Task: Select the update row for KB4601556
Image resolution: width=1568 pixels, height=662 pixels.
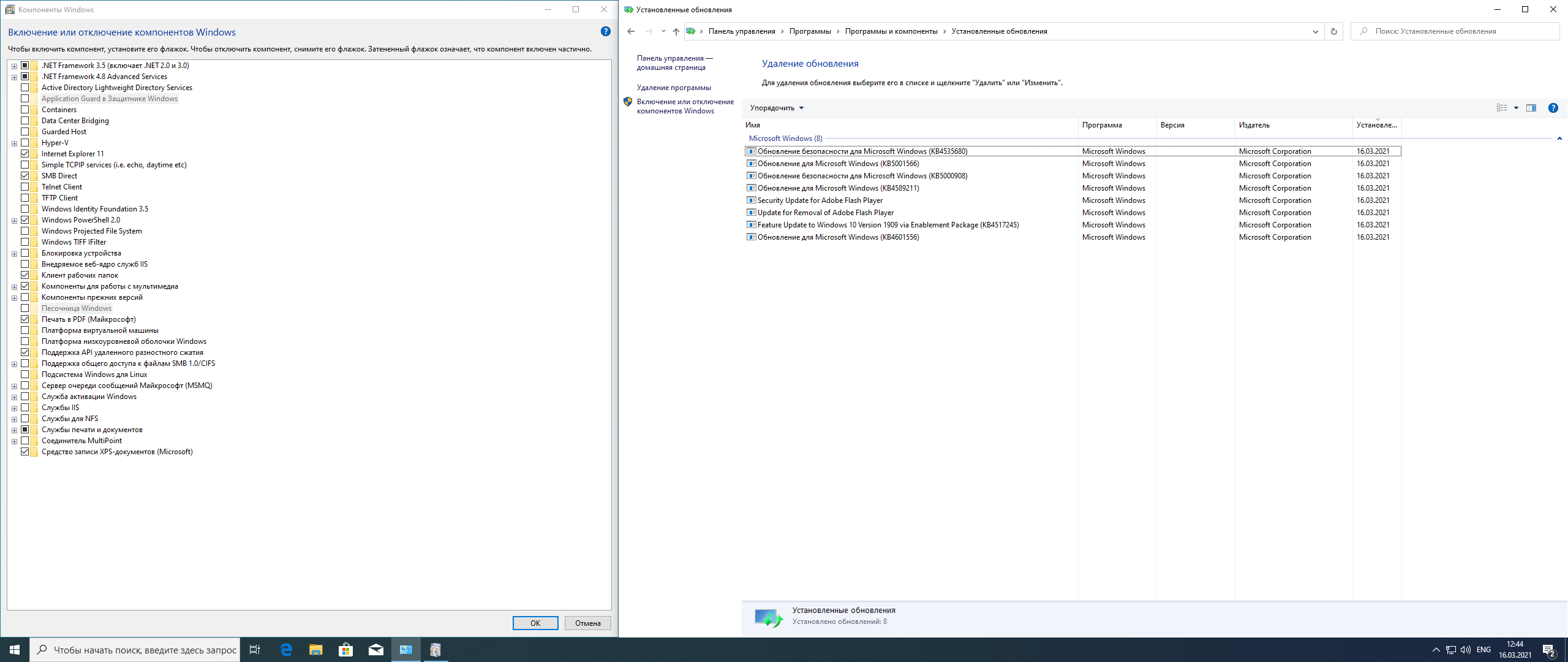Action: click(x=1073, y=237)
